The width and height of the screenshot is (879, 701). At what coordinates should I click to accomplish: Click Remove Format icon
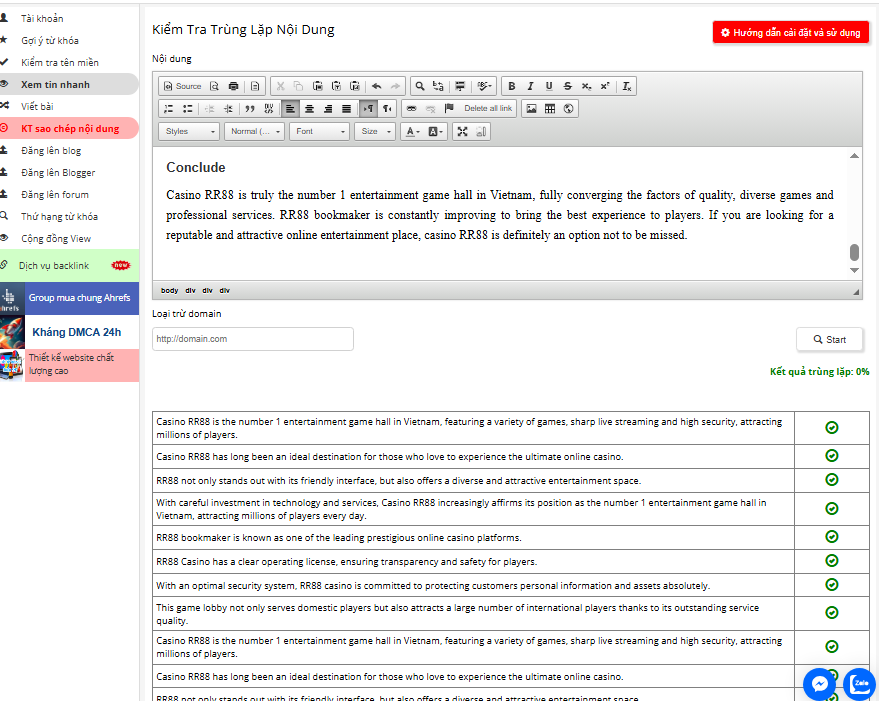pyautogui.click(x=627, y=86)
